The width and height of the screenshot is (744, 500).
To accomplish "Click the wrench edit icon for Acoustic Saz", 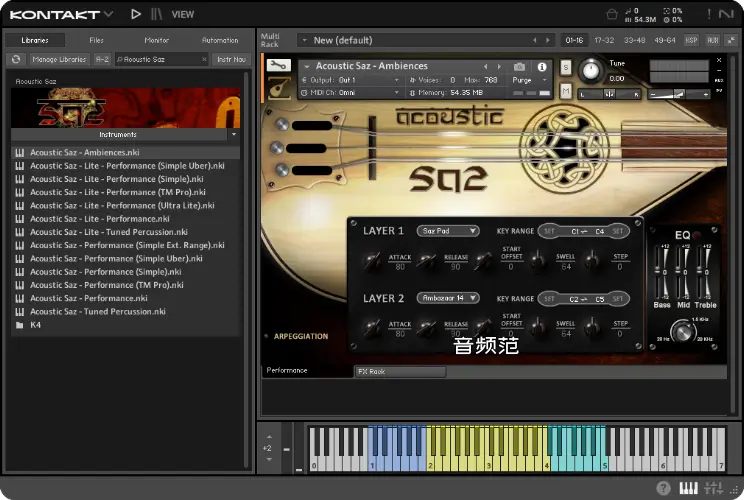I will 278,66.
